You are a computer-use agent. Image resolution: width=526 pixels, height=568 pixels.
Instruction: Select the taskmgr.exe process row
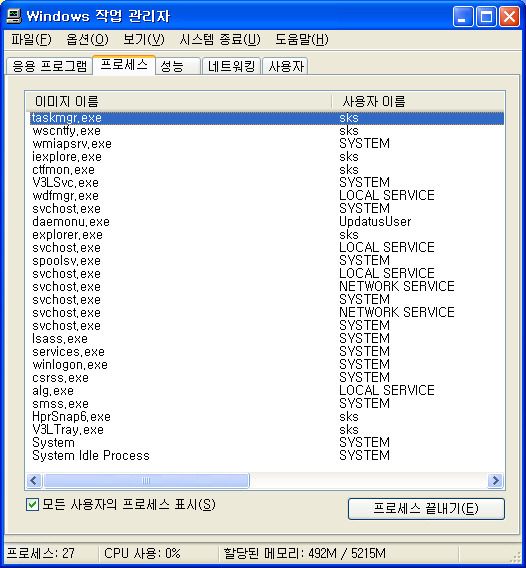coord(267,118)
